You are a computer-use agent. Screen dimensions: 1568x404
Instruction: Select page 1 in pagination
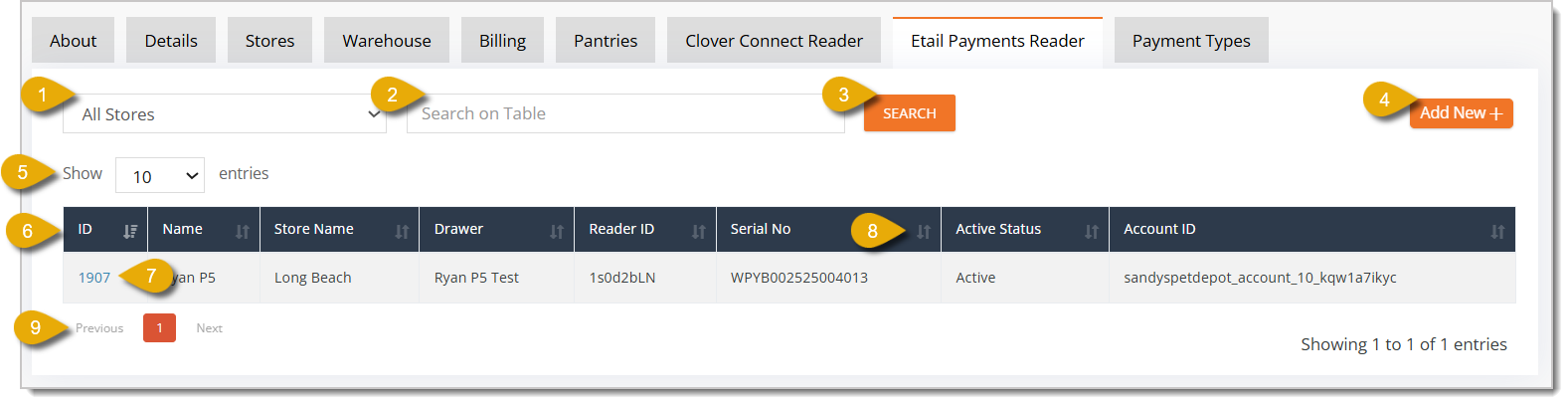(x=159, y=328)
